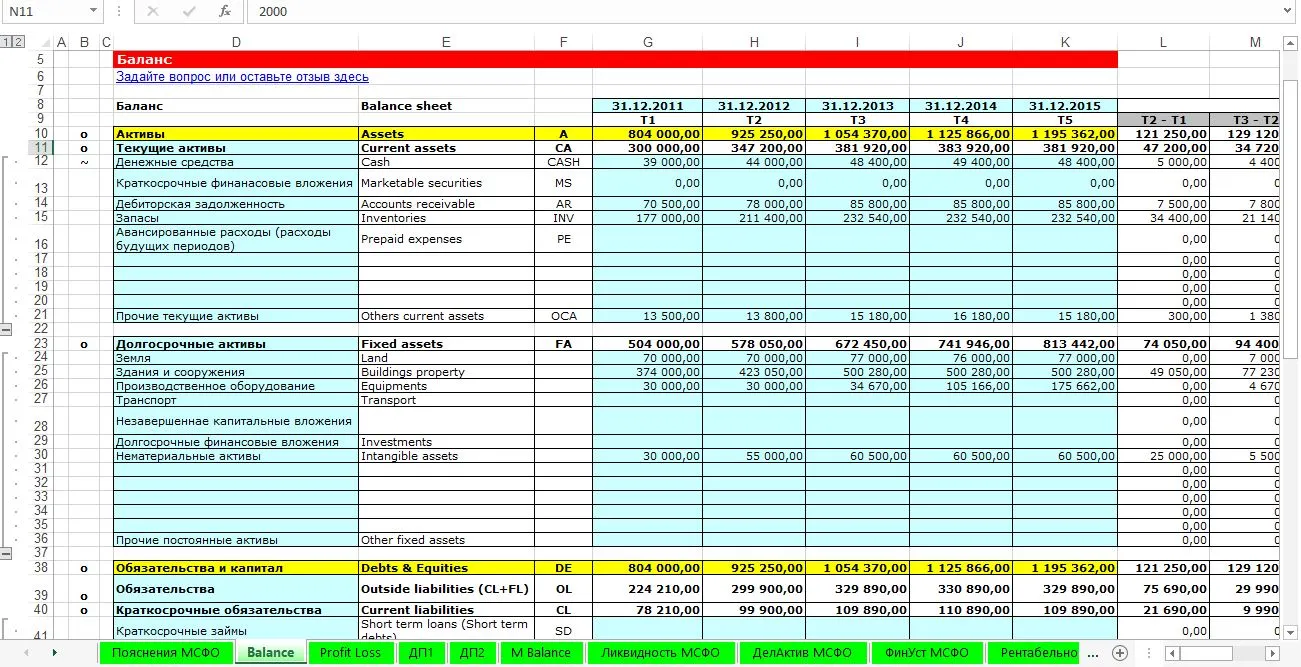Open the Ликвидность МСФО sheet tab

(x=660, y=653)
